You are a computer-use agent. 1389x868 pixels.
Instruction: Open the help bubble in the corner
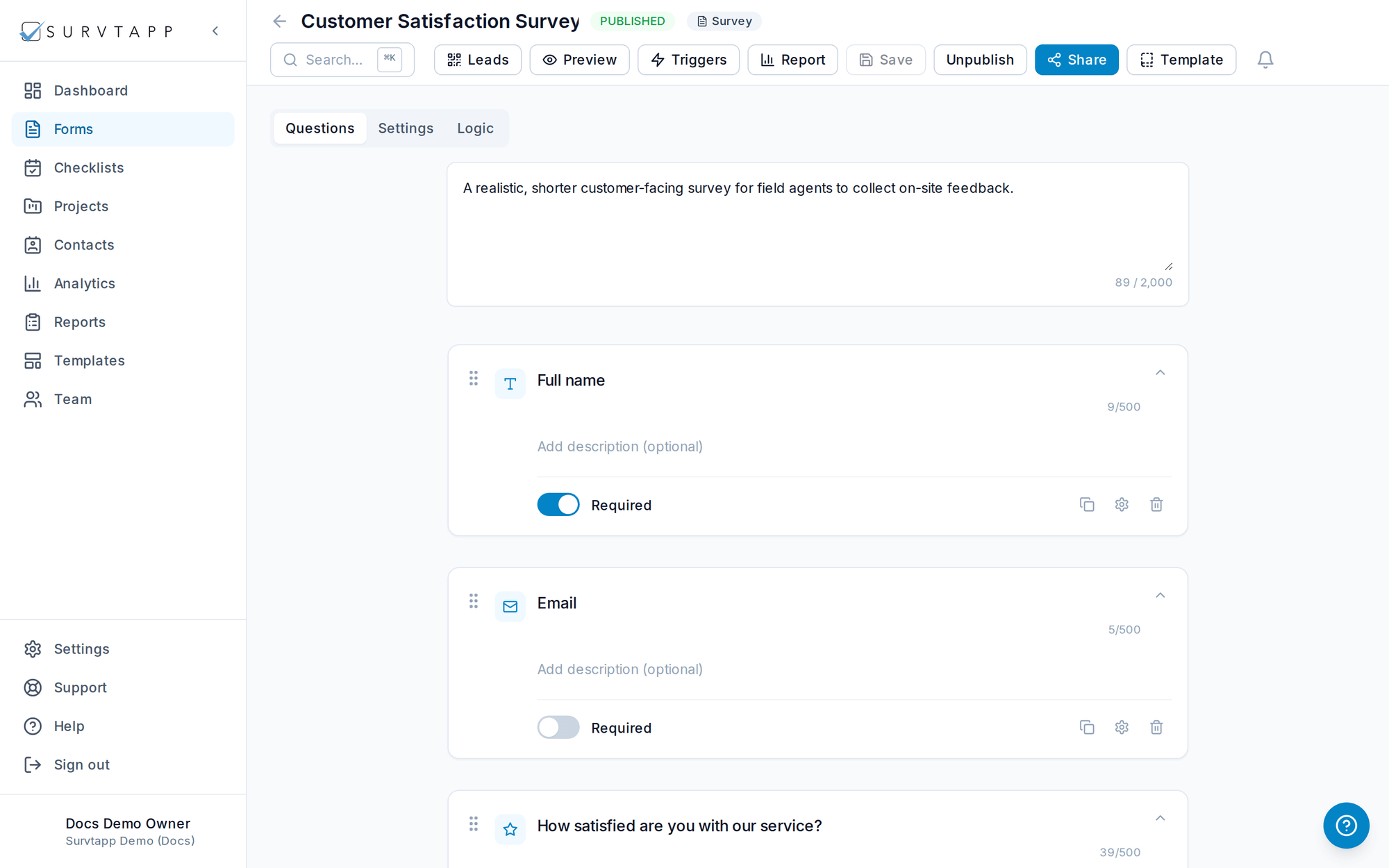(x=1346, y=825)
